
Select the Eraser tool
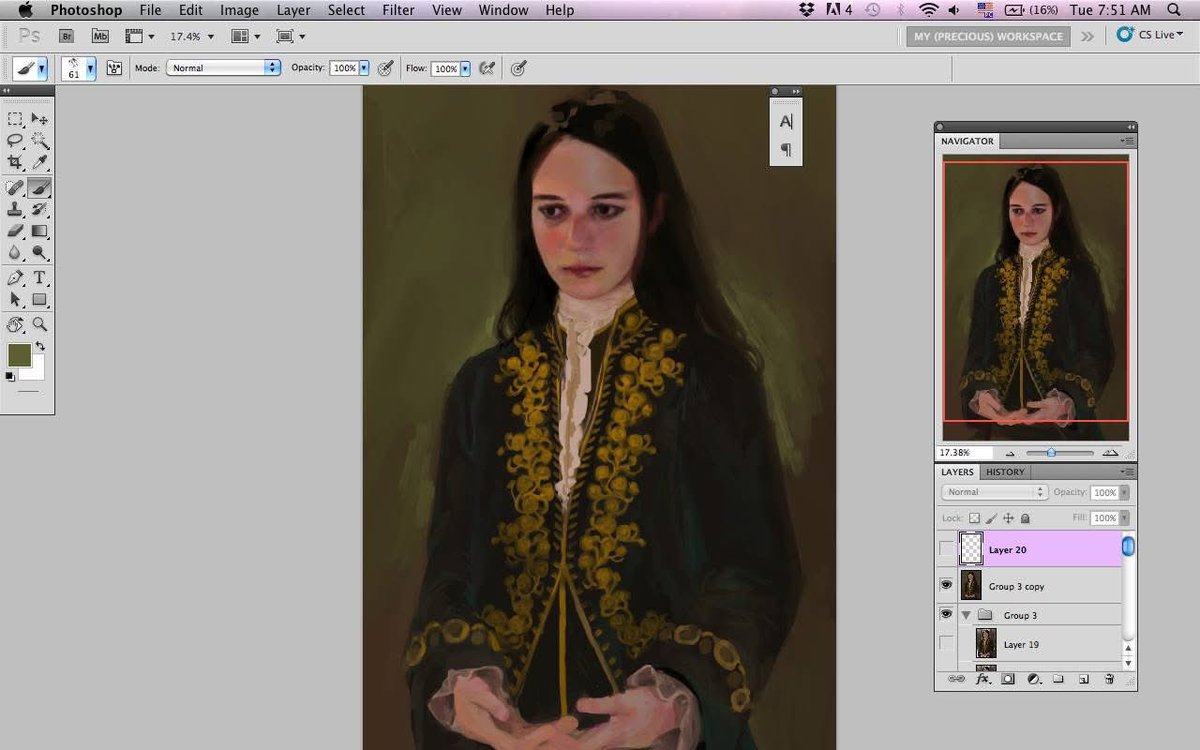[x=15, y=231]
